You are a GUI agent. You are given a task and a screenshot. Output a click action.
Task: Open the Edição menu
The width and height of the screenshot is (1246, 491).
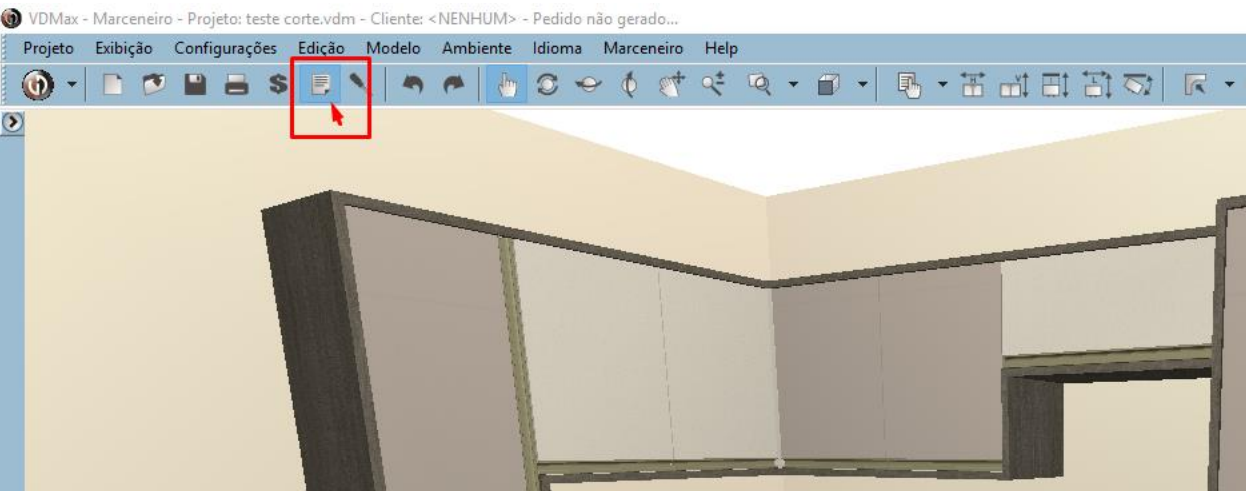point(321,48)
